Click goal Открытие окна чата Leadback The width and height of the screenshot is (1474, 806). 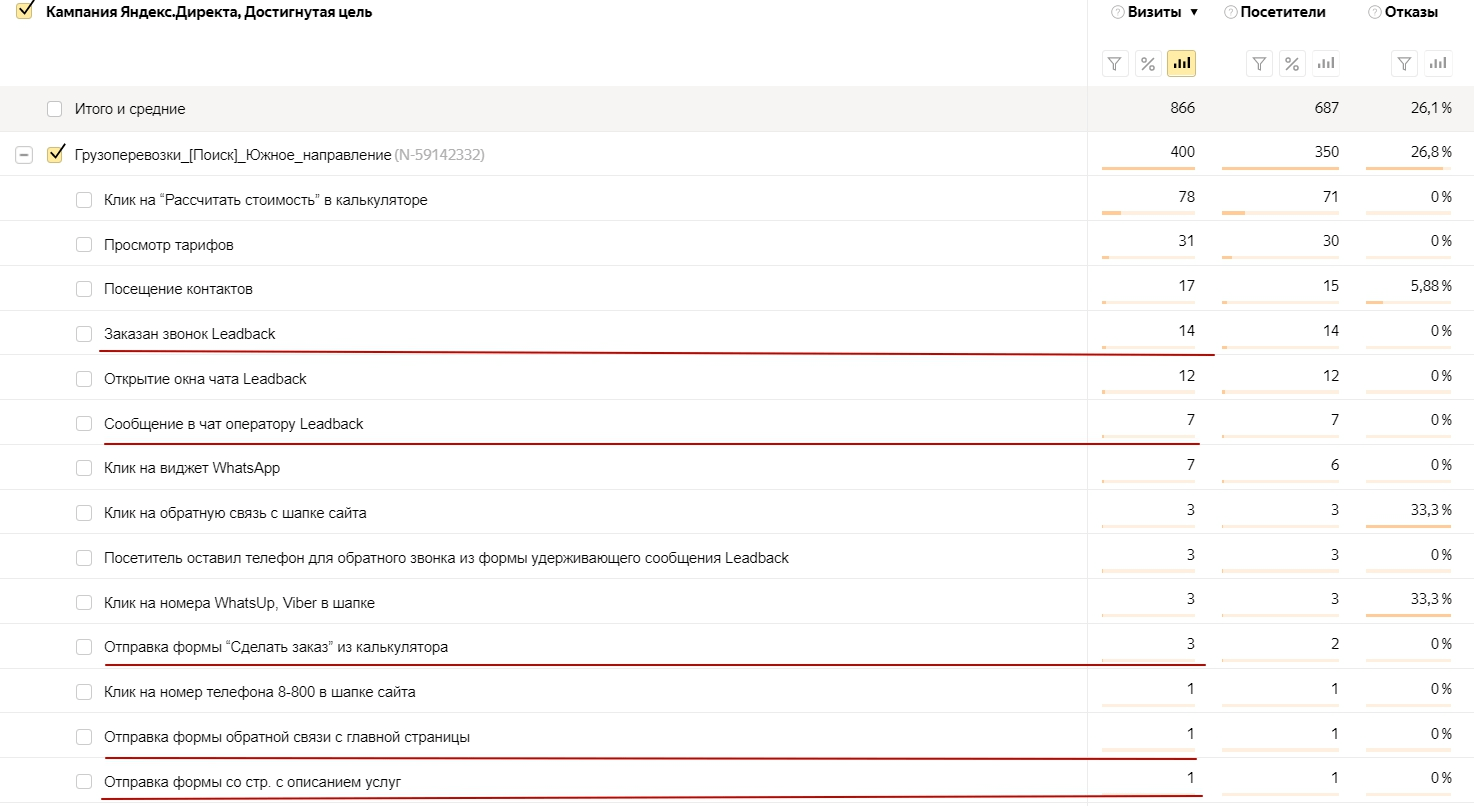205,379
